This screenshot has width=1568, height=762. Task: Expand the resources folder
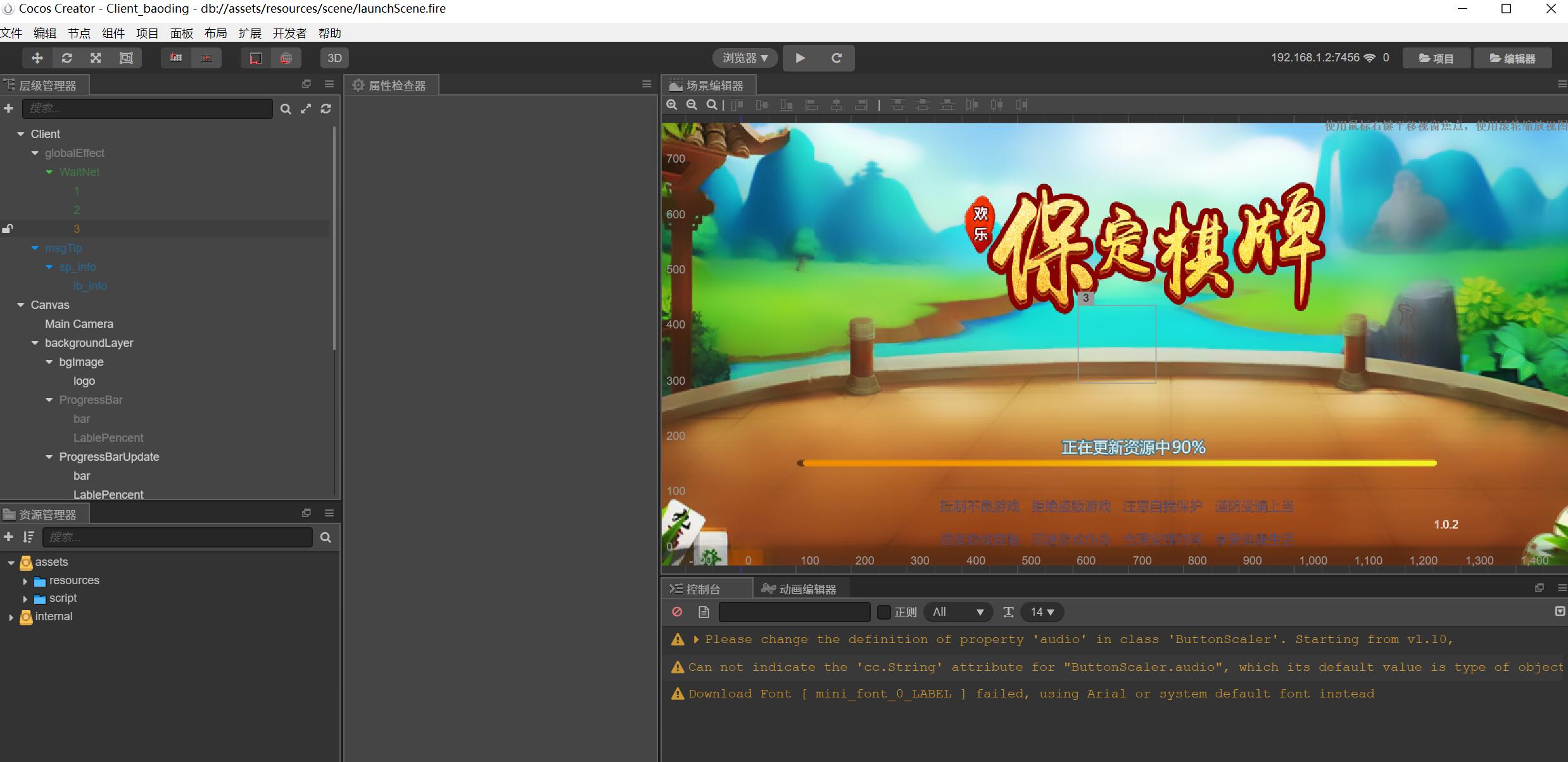25,581
